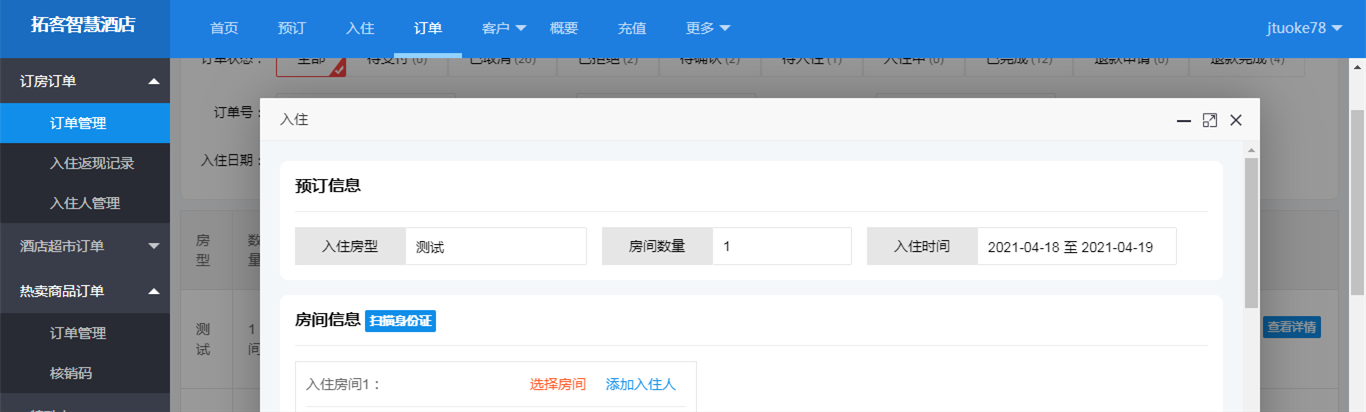Viewport: 1366px width, 412px height.
Task: Select the 订单 nav tab
Action: click(x=428, y=28)
